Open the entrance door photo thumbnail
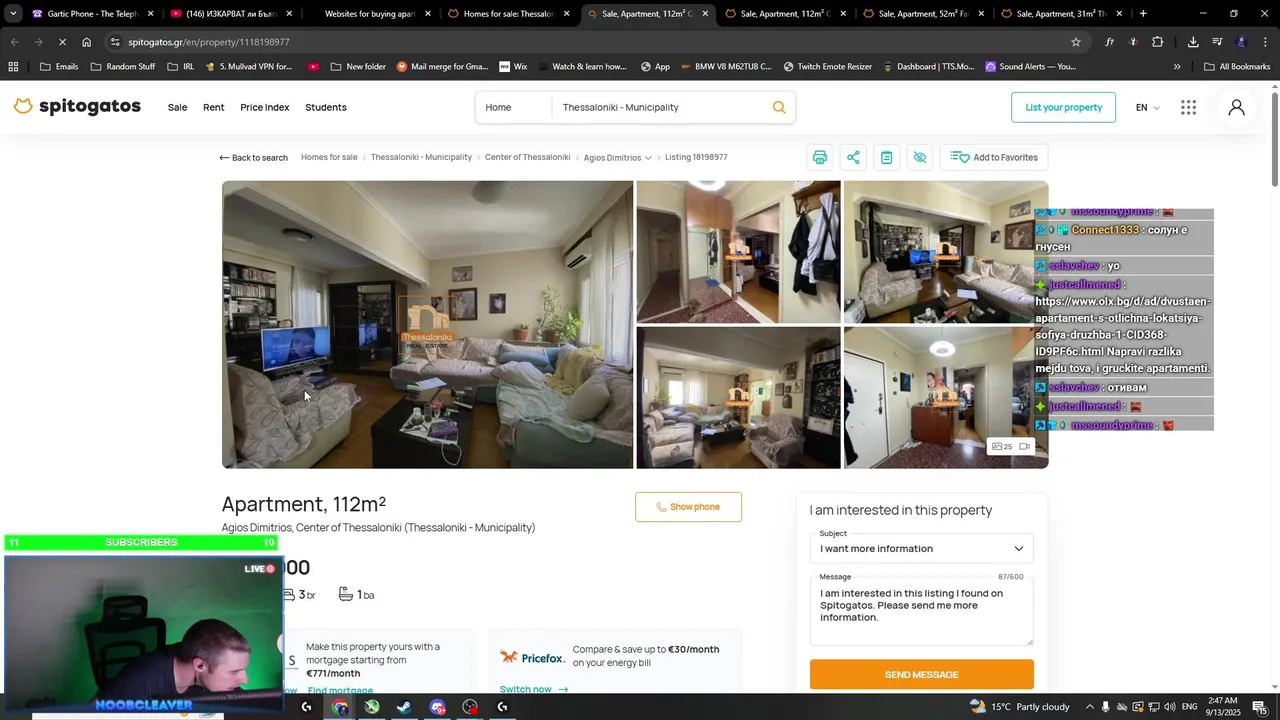The width and height of the screenshot is (1280, 720). pos(946,397)
